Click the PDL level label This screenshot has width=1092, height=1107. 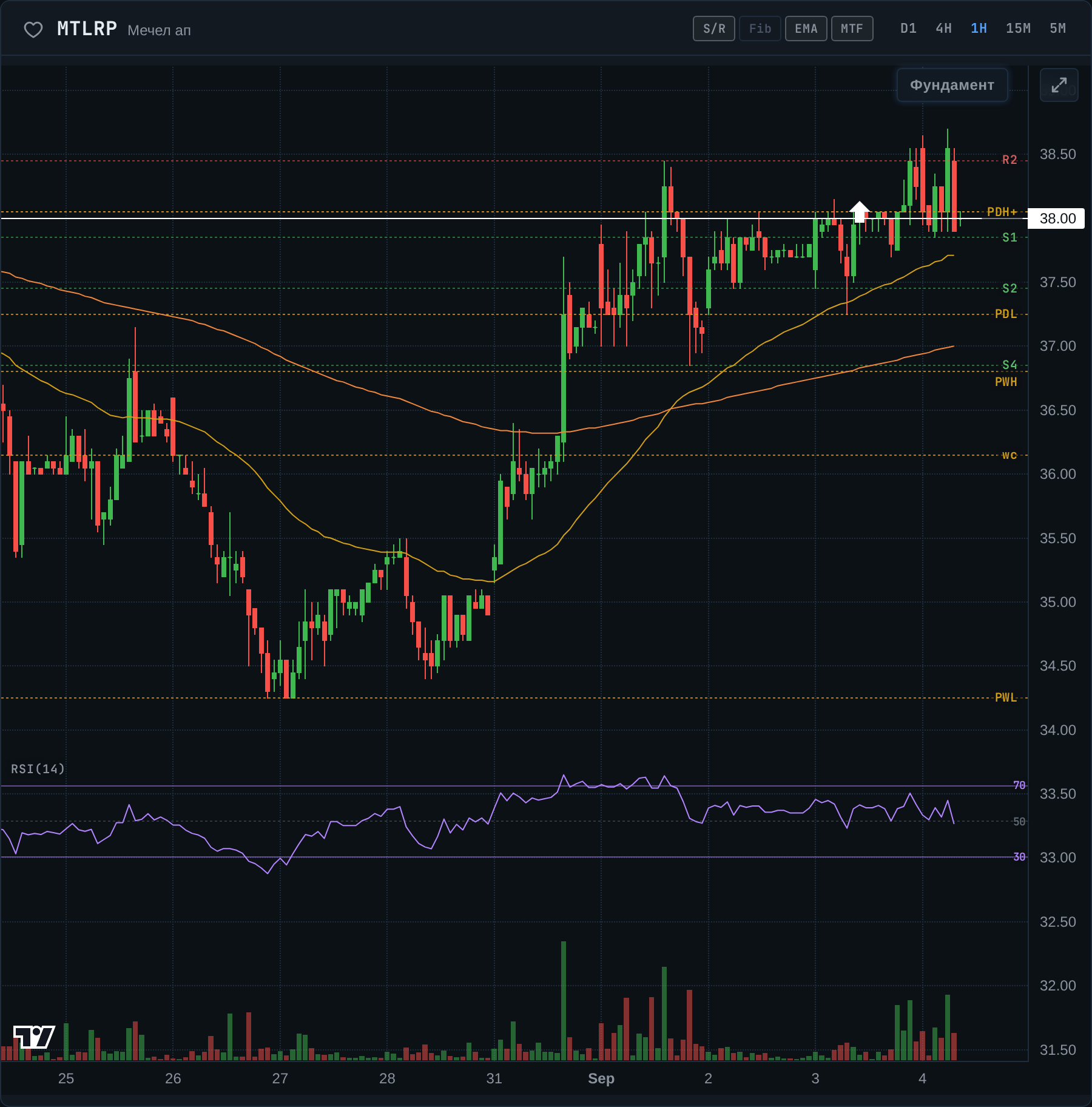click(x=1006, y=314)
